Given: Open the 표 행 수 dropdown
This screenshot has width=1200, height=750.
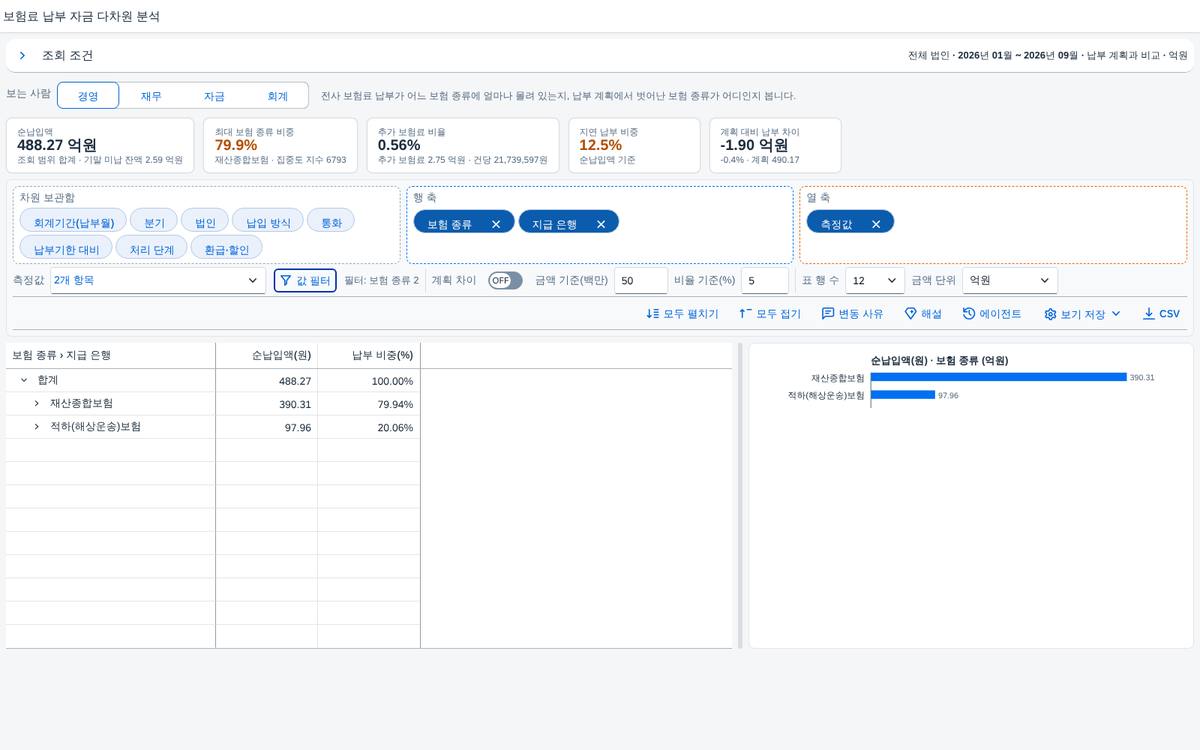Looking at the screenshot, I should [x=875, y=281].
